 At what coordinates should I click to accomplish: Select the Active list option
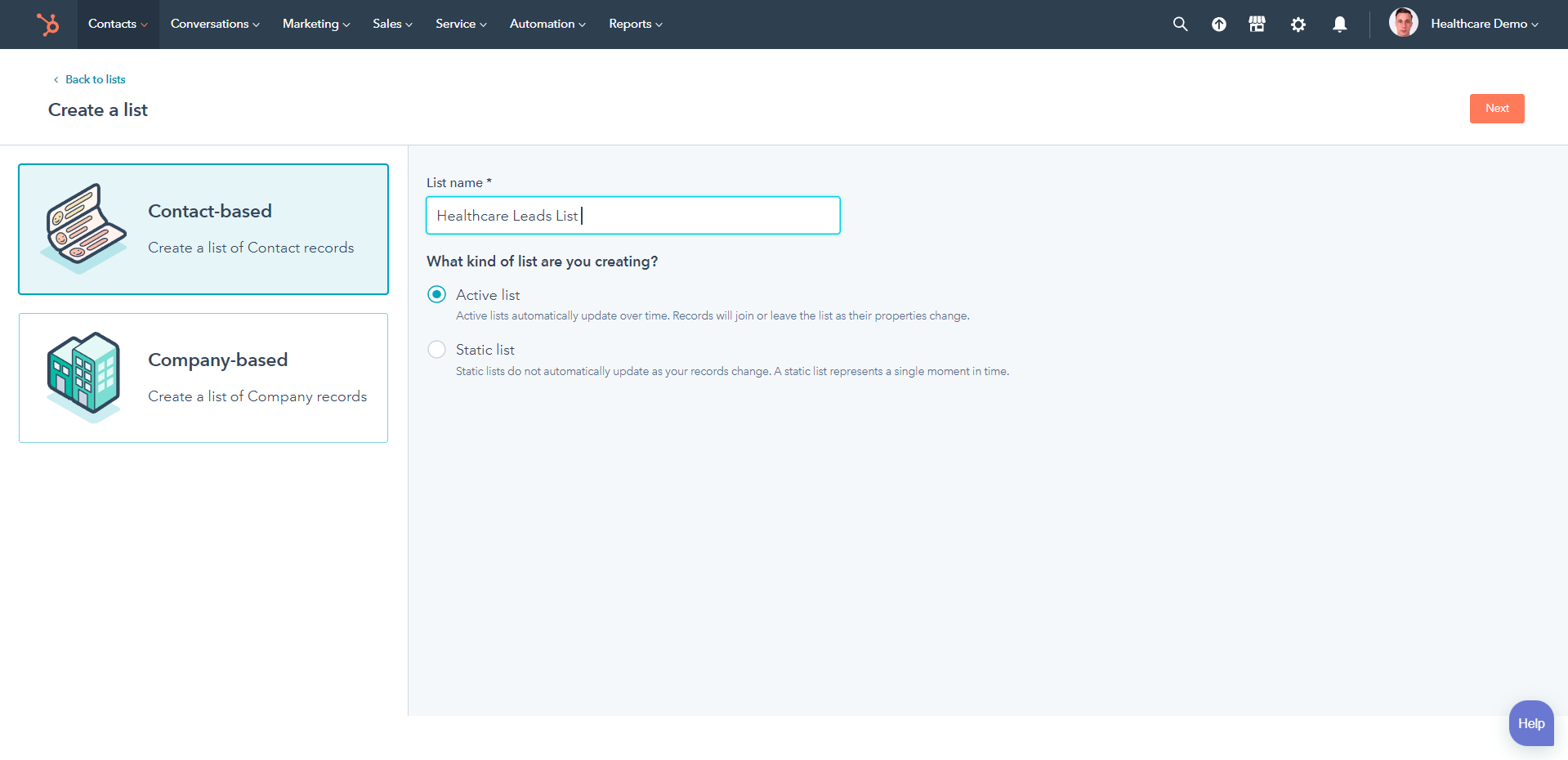coord(436,293)
